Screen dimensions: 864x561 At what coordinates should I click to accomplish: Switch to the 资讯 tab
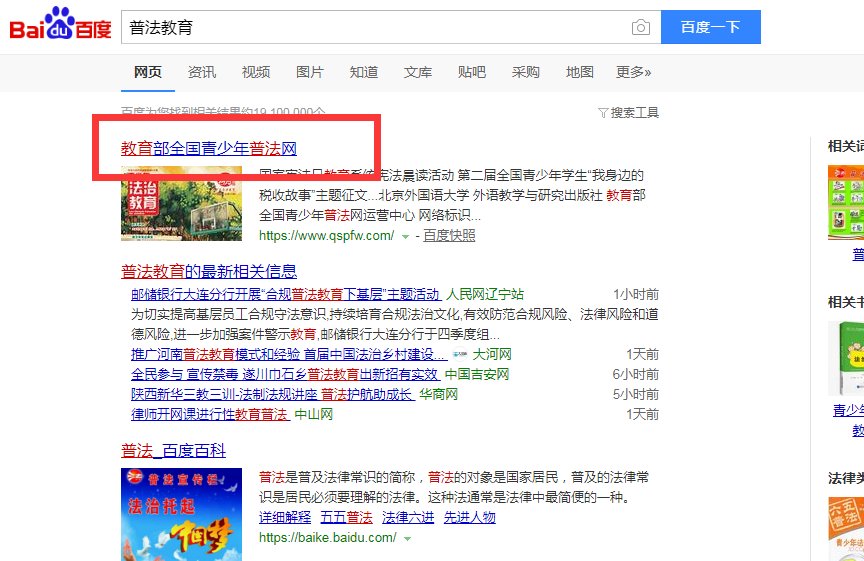tap(202, 72)
